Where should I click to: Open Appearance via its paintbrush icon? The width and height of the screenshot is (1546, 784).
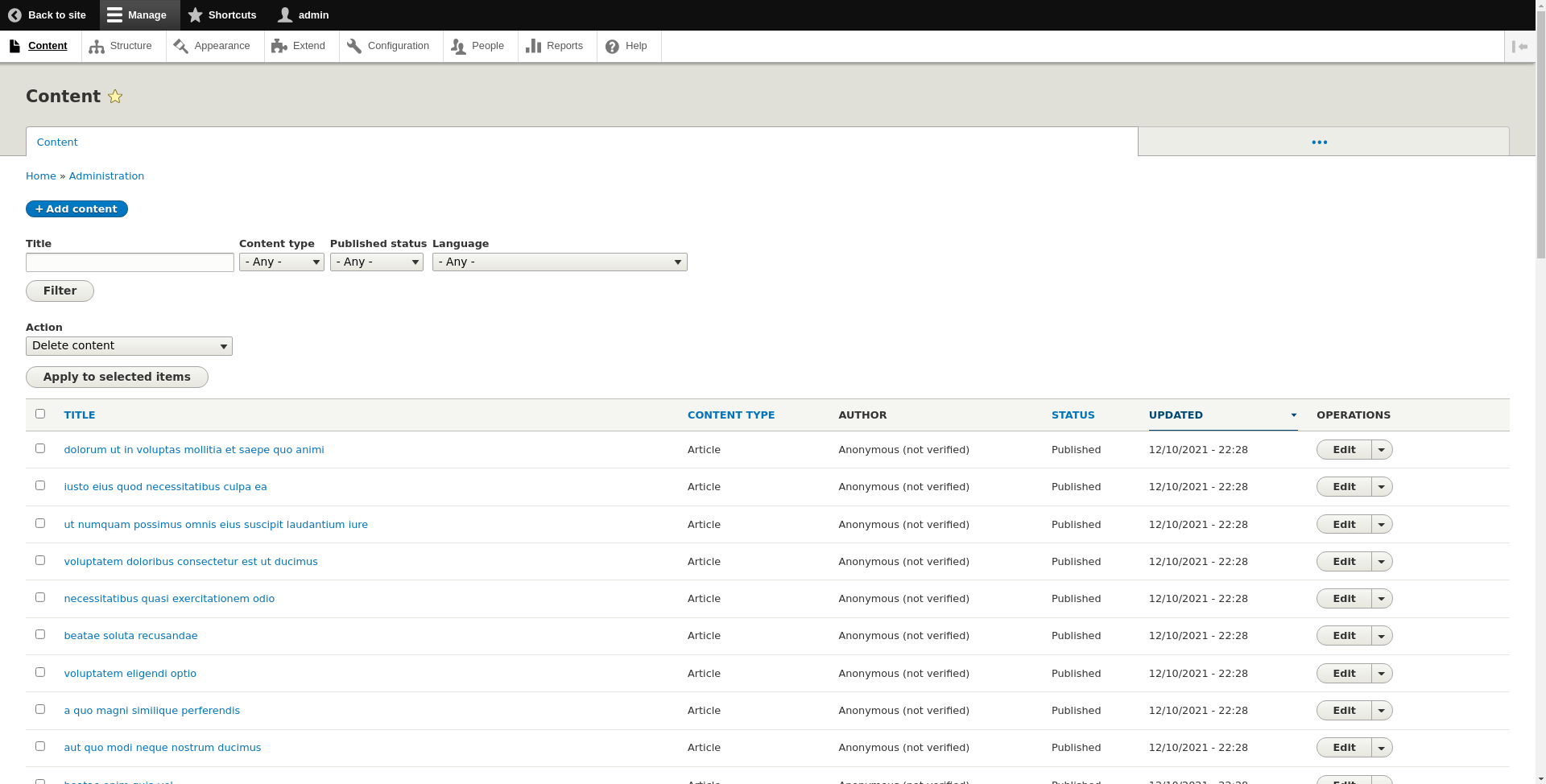click(x=181, y=47)
